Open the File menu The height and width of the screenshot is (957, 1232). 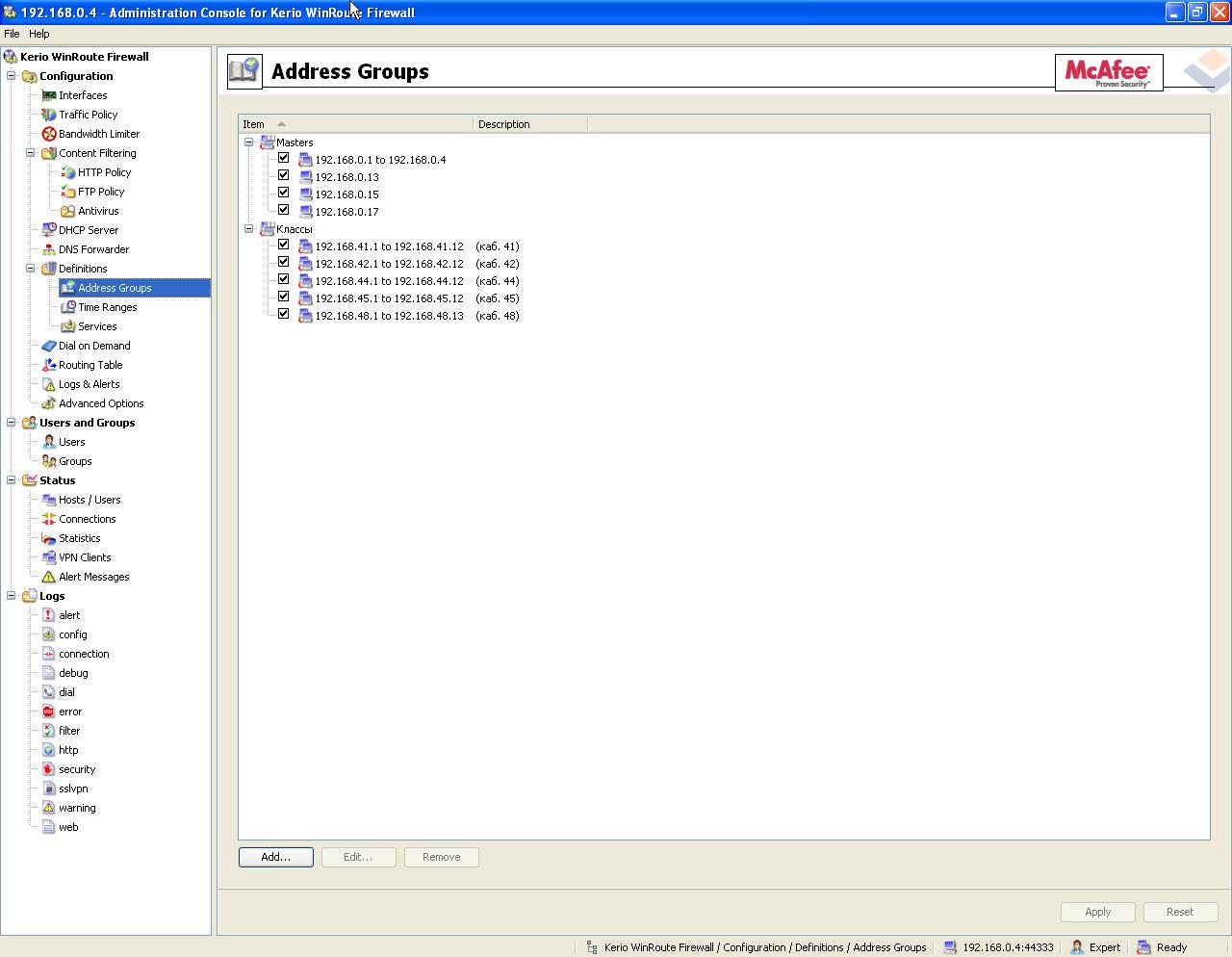pos(12,34)
